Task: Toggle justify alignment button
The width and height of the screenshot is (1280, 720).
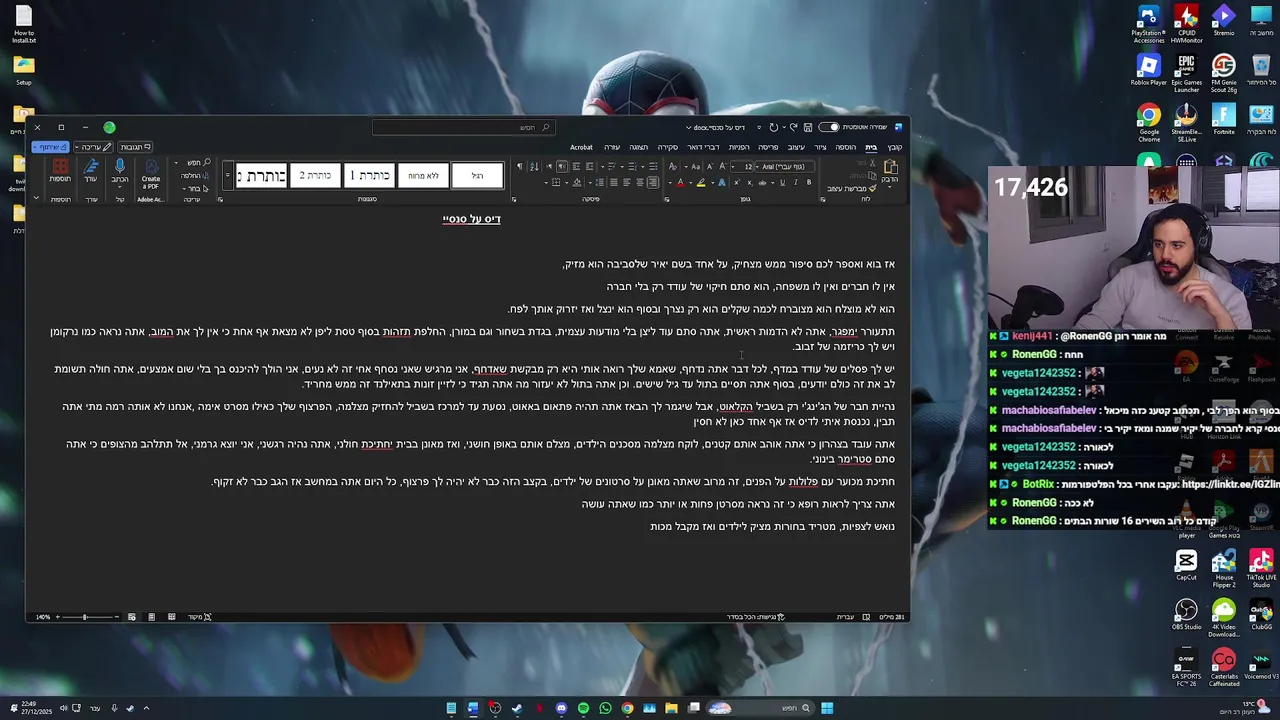Action: point(614,182)
